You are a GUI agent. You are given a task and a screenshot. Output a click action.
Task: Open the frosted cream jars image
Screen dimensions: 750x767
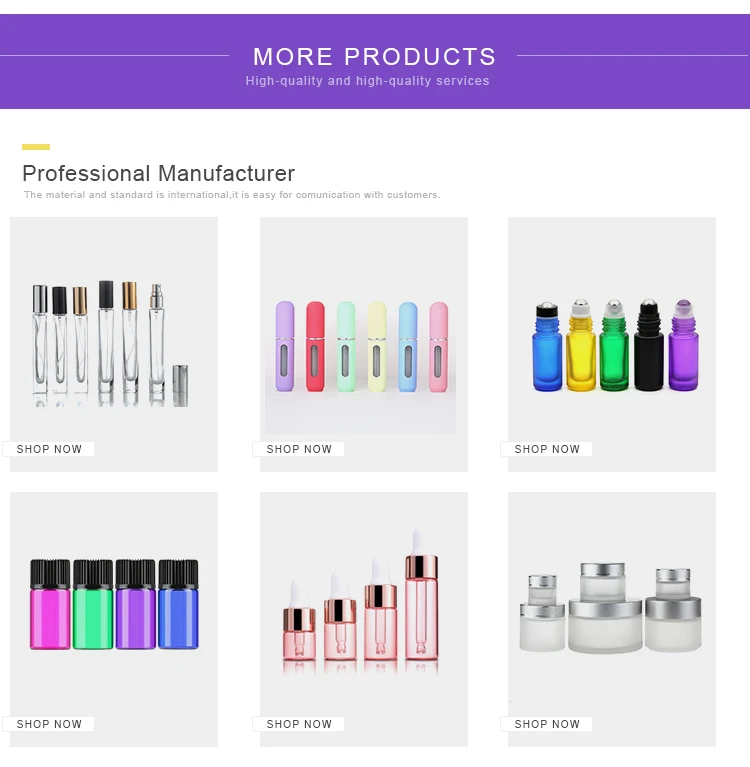[612, 619]
